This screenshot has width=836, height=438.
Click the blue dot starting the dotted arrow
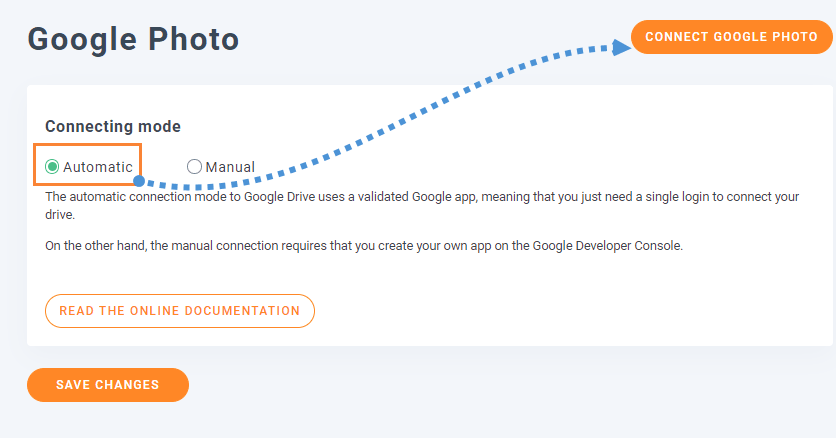[x=140, y=182]
